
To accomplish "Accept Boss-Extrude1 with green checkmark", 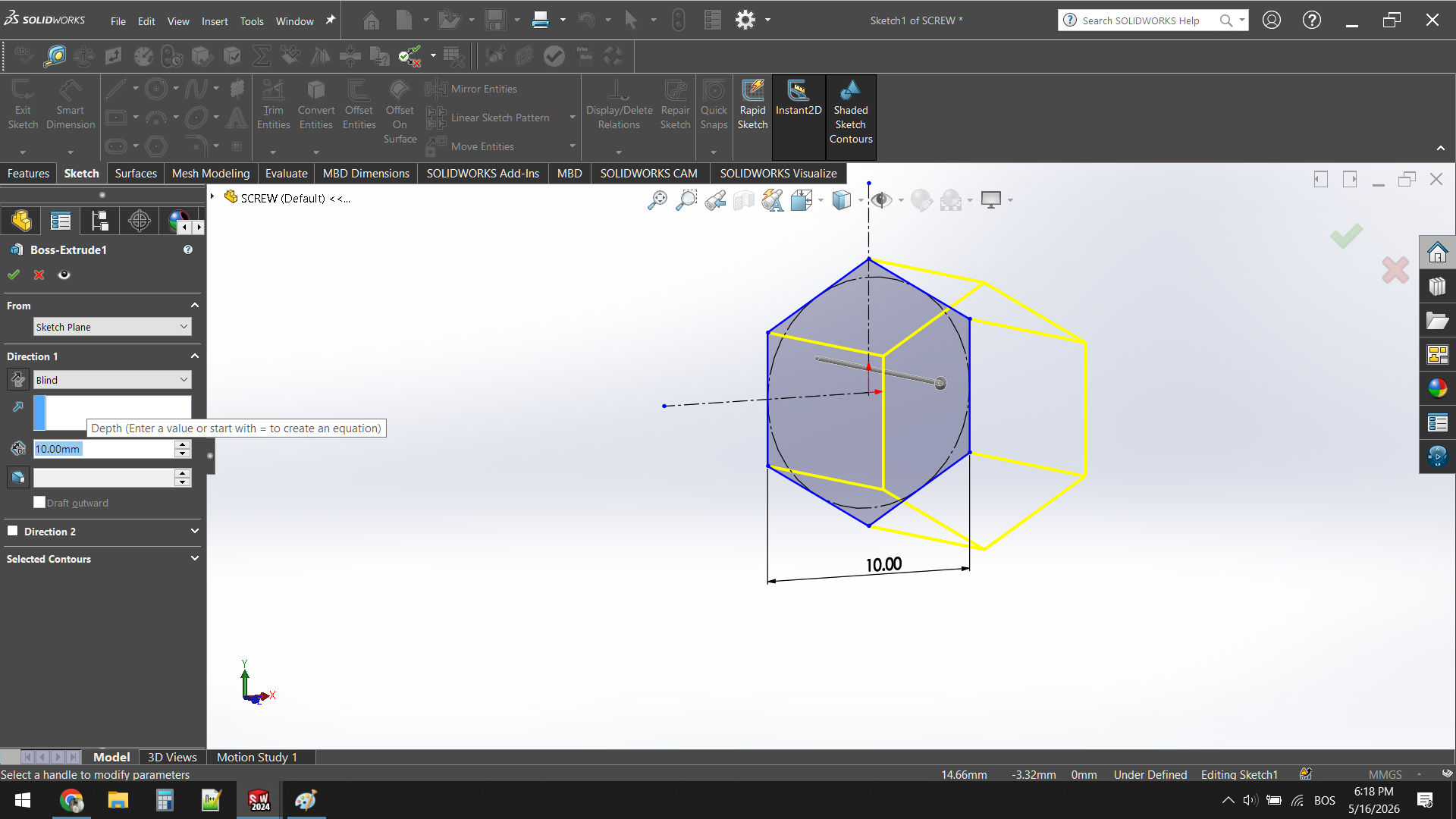I will tap(14, 275).
